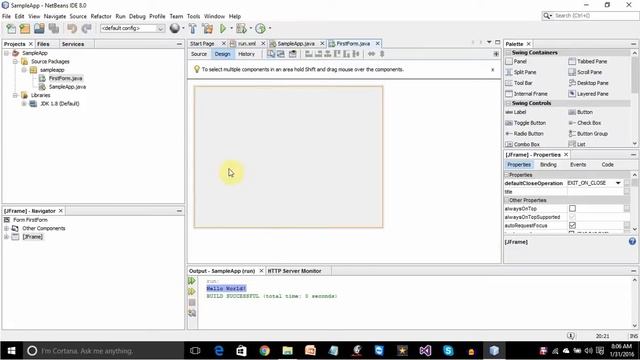This screenshot has height=360, width=640.
Task: Activate Connection Mode in form designer toolbar
Action: pyautogui.click(x=281, y=54)
